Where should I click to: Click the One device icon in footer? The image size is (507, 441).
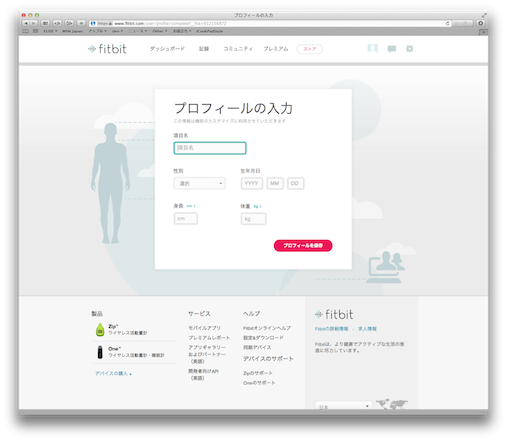pyautogui.click(x=100, y=352)
